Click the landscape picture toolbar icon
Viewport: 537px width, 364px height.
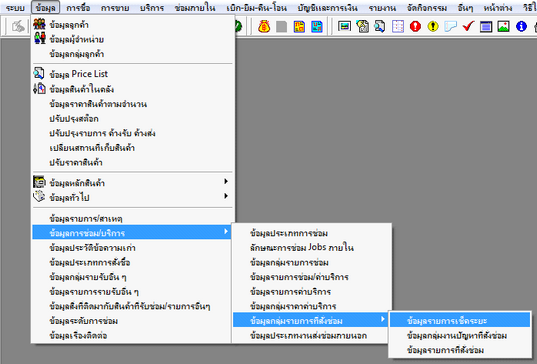[503, 26]
